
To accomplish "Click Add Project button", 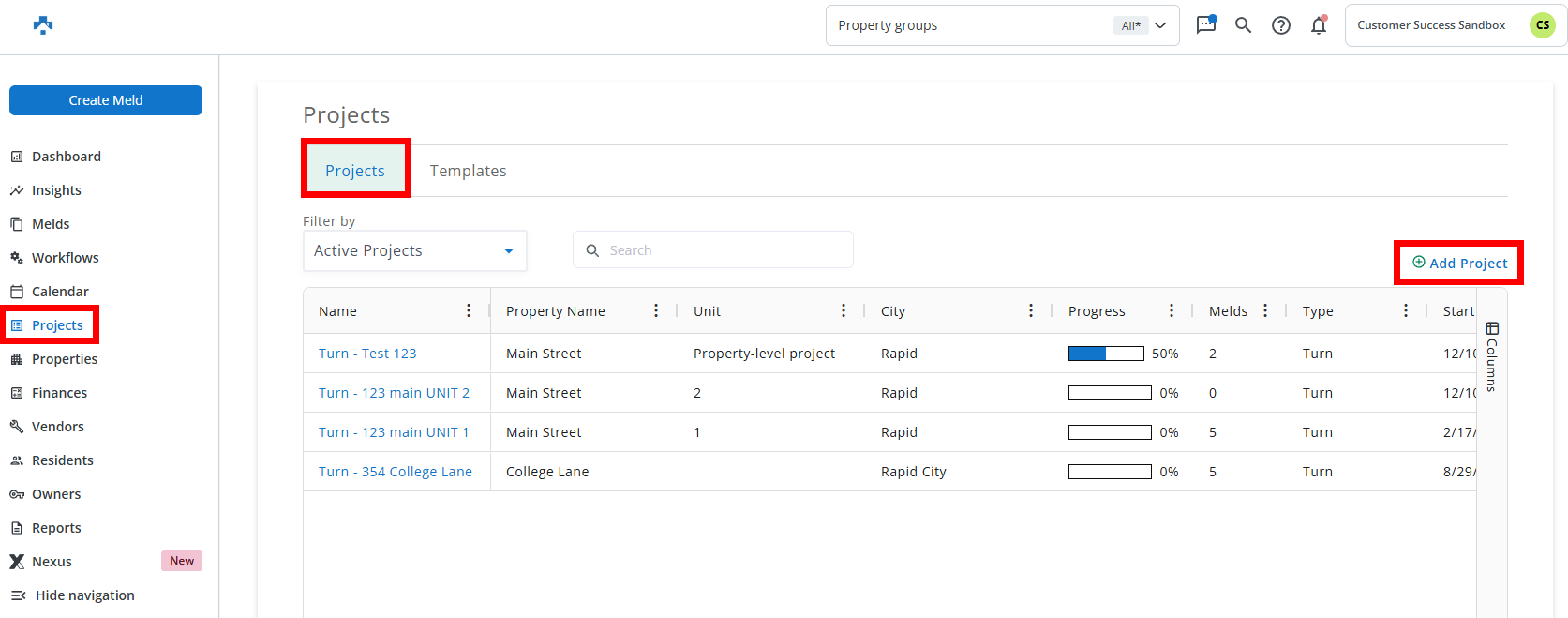I will pyautogui.click(x=1459, y=264).
